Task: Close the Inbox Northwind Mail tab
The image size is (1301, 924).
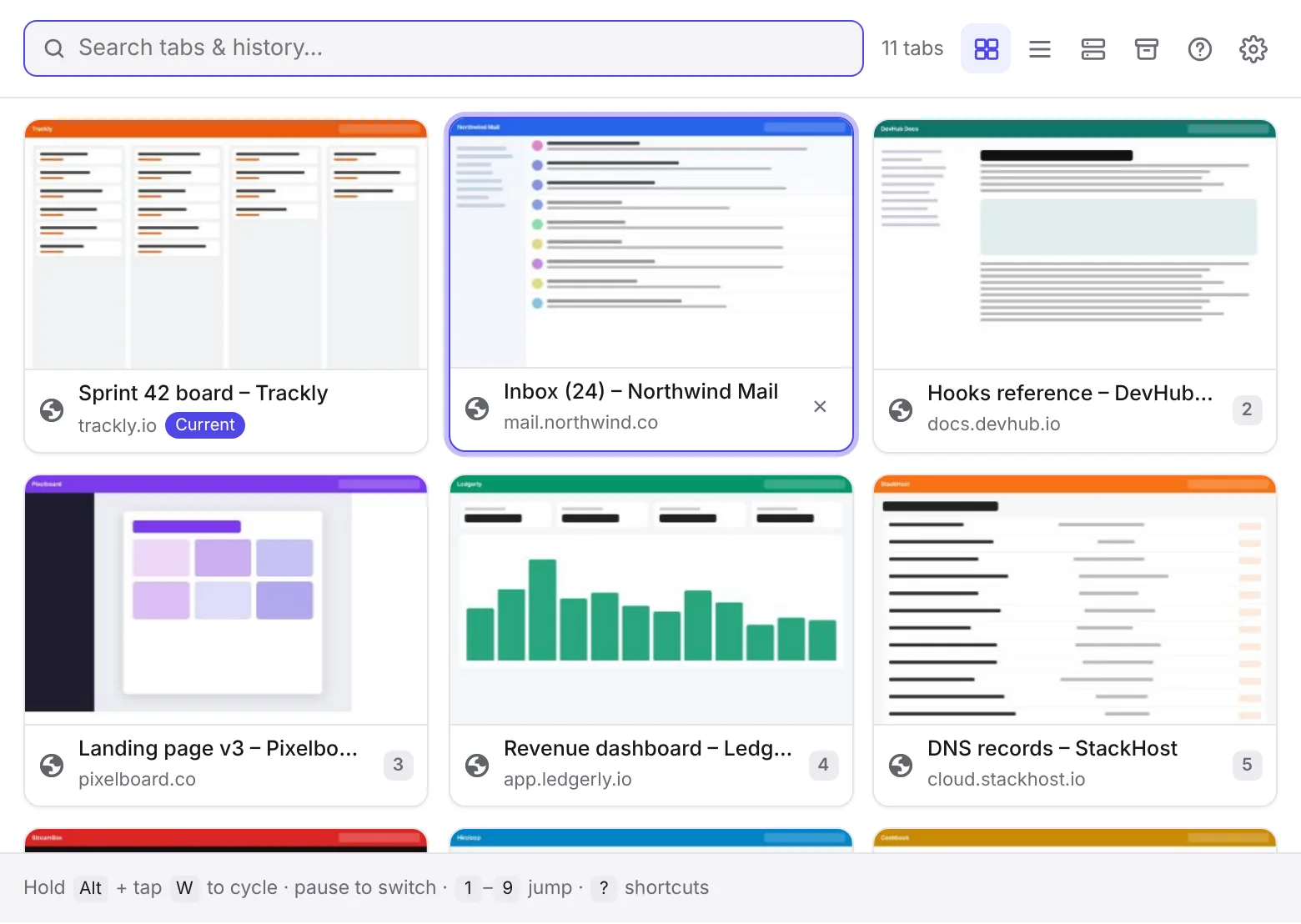Action: click(820, 406)
